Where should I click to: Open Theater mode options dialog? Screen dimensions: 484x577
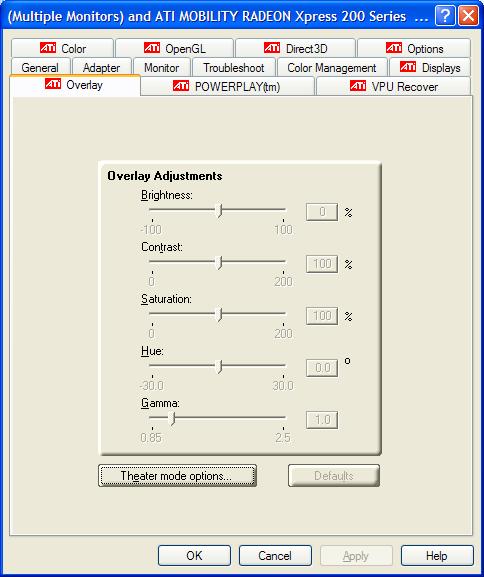coord(177,476)
